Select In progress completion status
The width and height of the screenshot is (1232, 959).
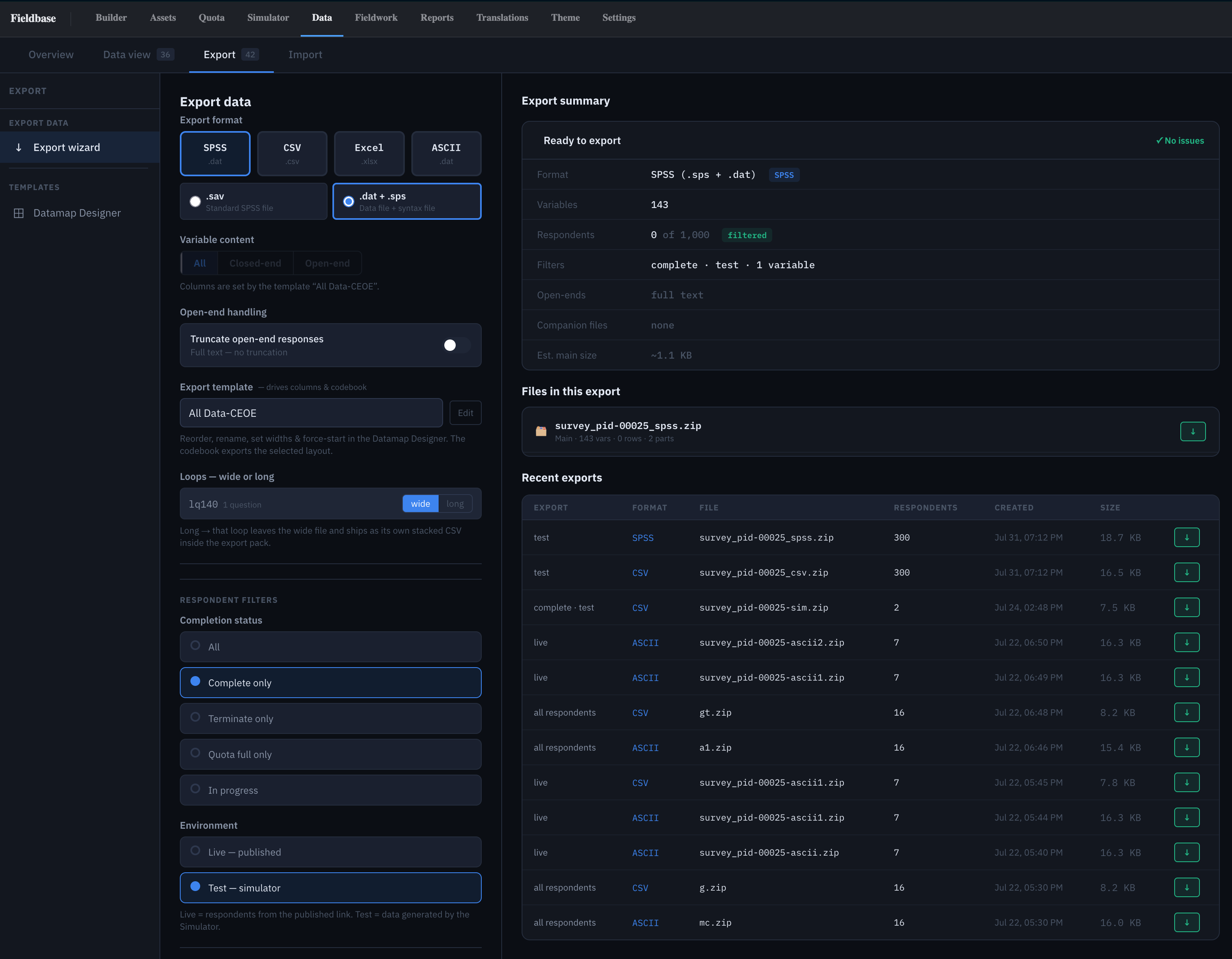click(330, 790)
